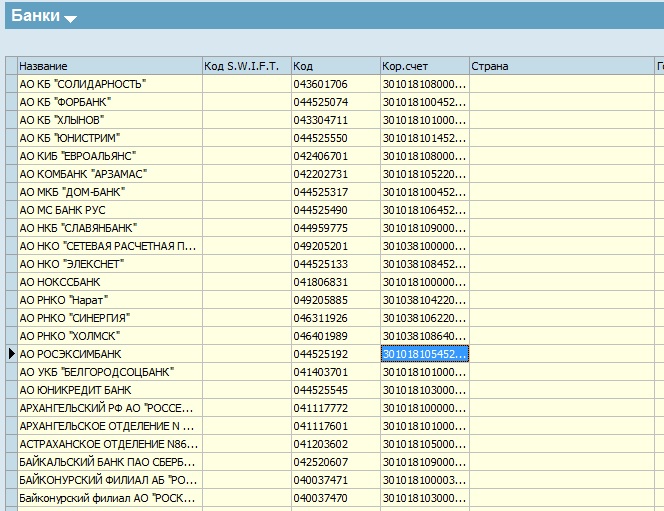The width and height of the screenshot is (664, 511).
Task: Select АО НКБ "СЛАВЯНБАНК" name cell
Action: point(110,228)
